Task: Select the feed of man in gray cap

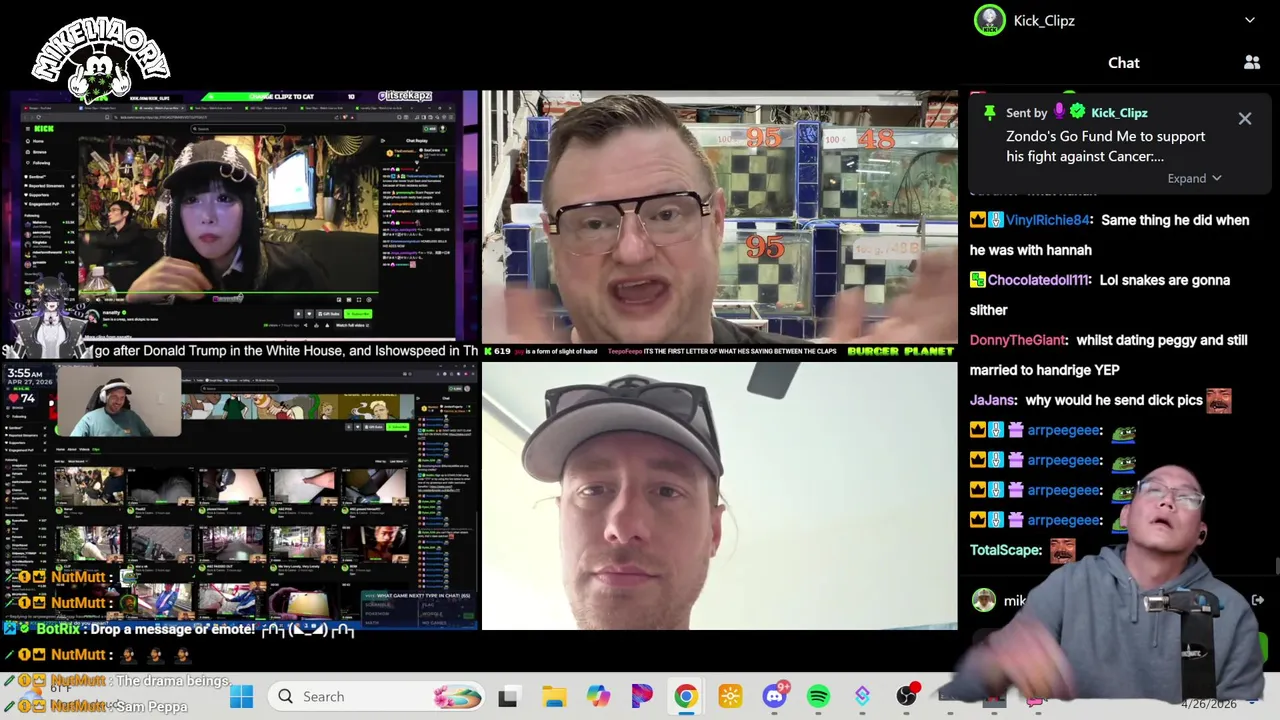Action: click(719, 496)
